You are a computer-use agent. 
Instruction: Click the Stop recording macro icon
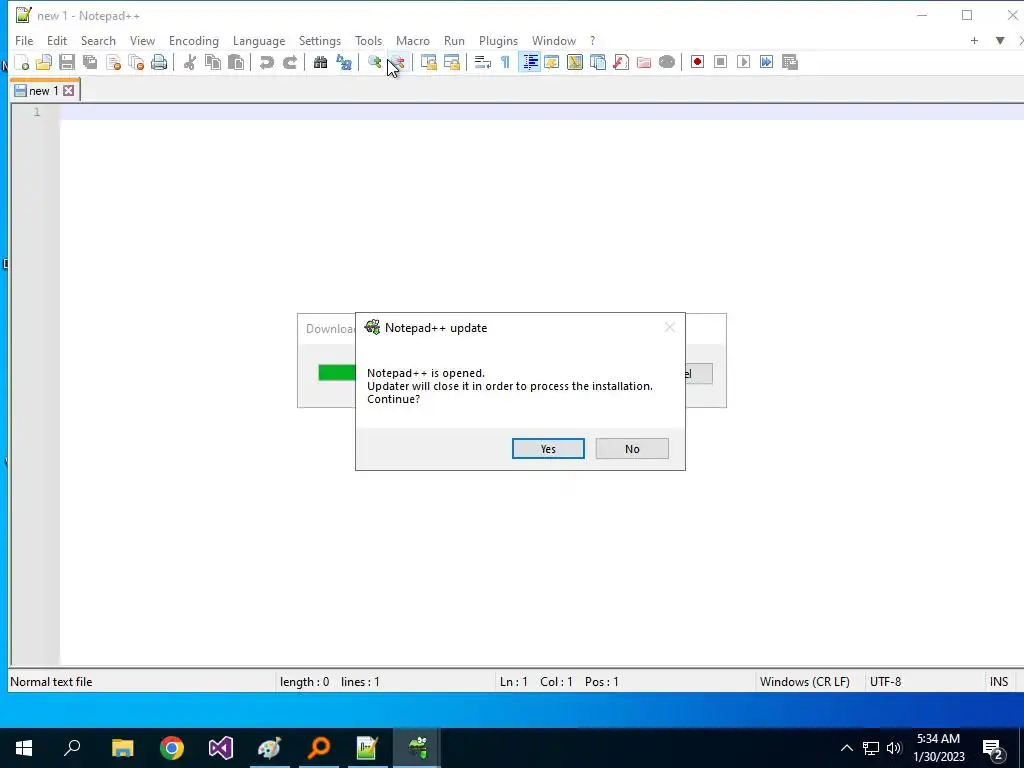click(x=720, y=63)
